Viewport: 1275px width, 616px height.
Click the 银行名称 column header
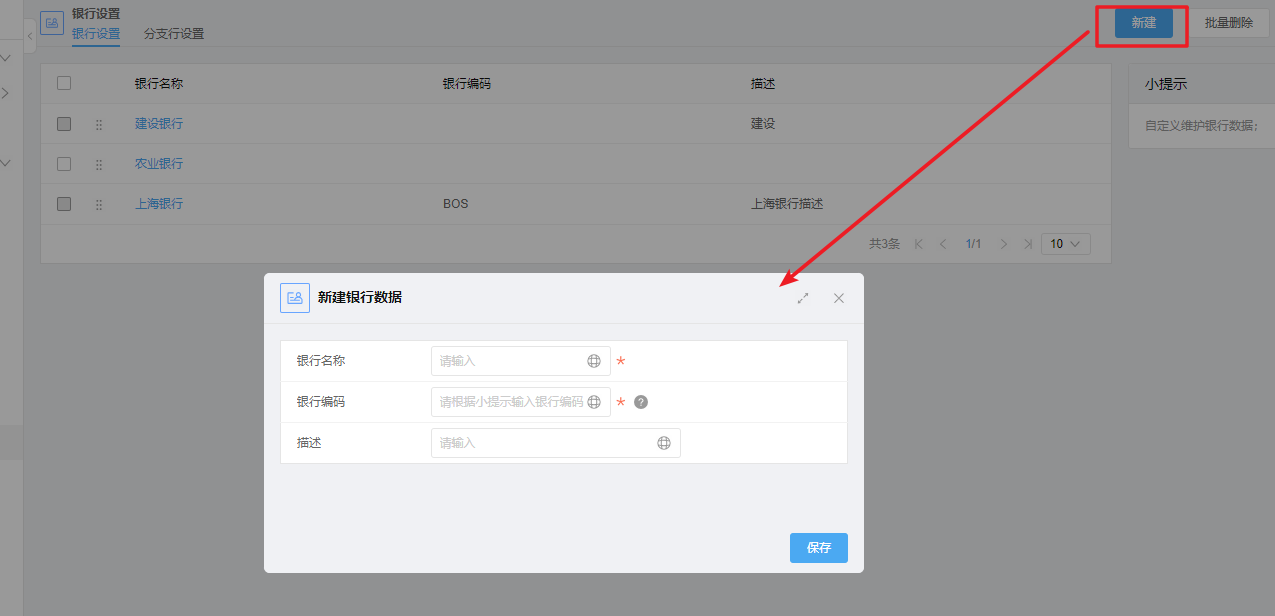(159, 84)
